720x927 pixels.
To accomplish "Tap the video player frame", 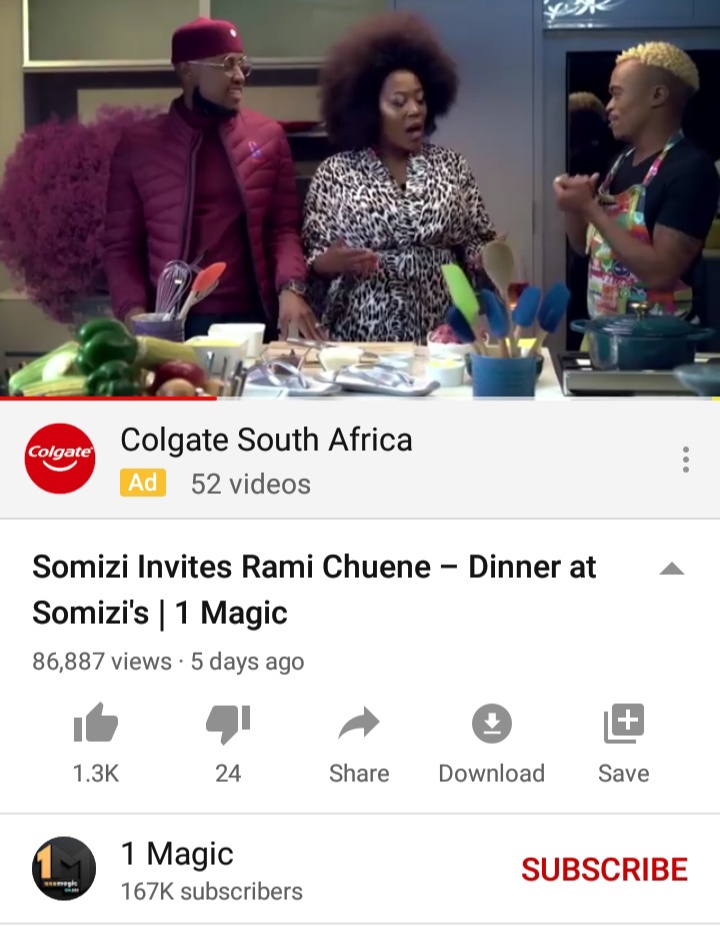I will pyautogui.click(x=360, y=198).
